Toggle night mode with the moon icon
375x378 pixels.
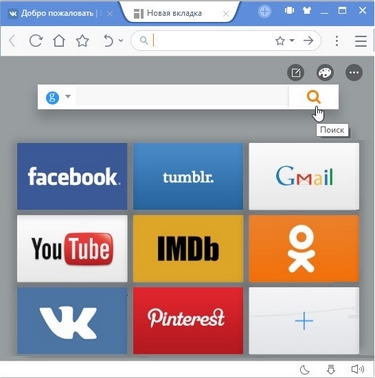[x=305, y=369]
